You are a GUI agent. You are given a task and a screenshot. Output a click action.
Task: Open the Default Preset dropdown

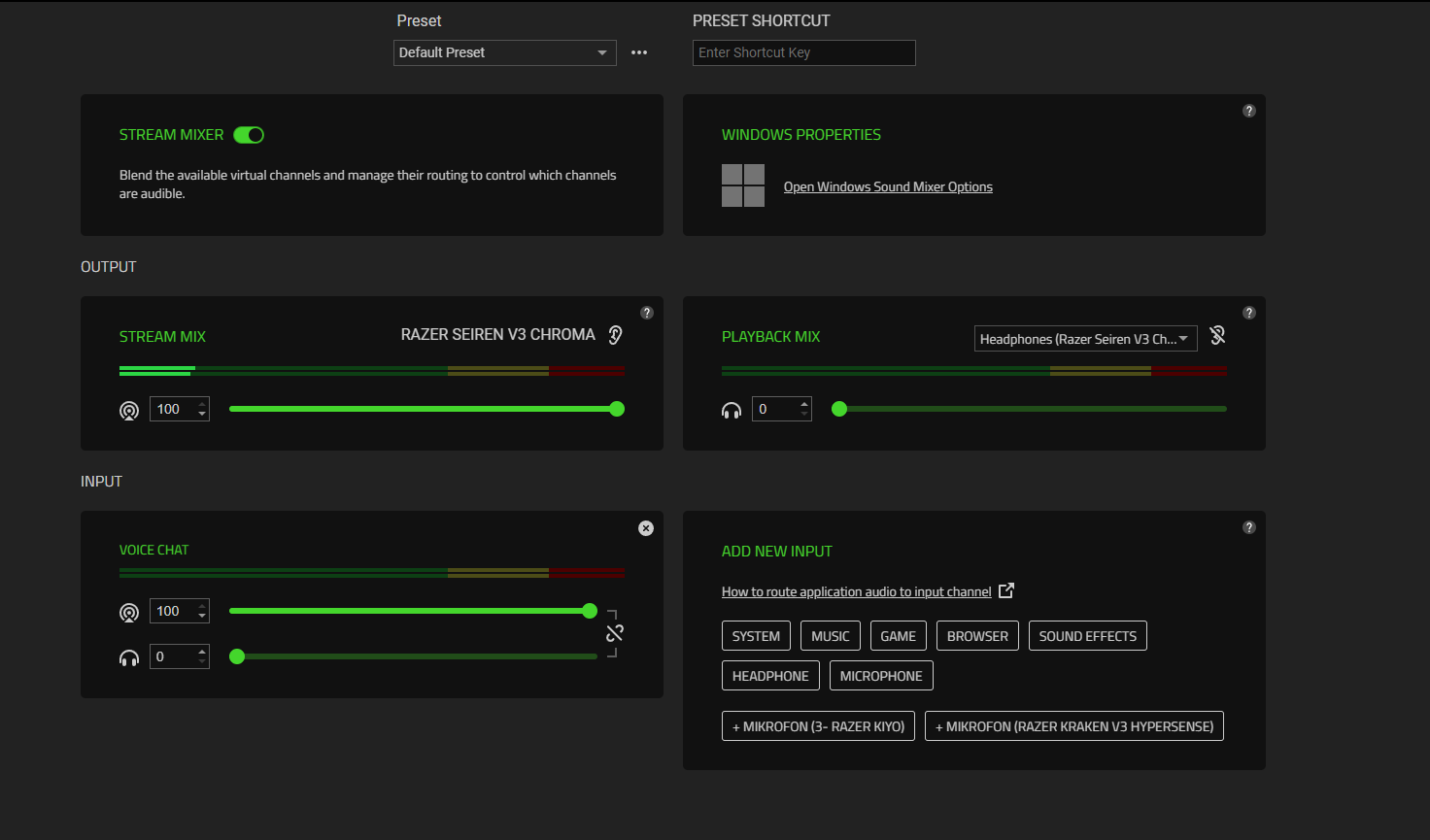[504, 52]
